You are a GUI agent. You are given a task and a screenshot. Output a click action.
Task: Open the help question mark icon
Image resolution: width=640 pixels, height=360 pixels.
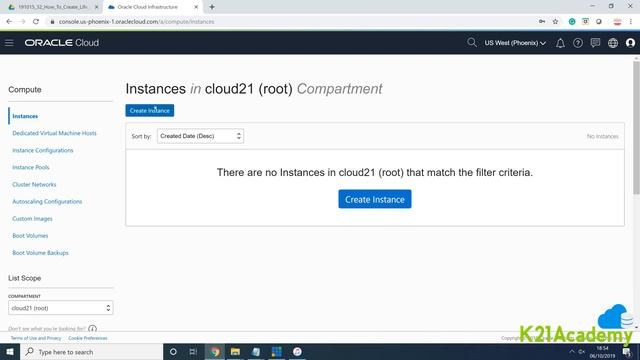pyautogui.click(x=578, y=43)
